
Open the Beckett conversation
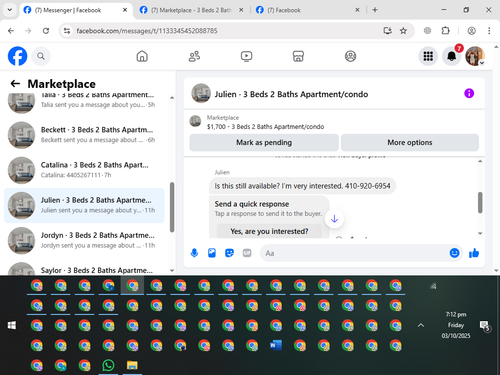[84, 135]
